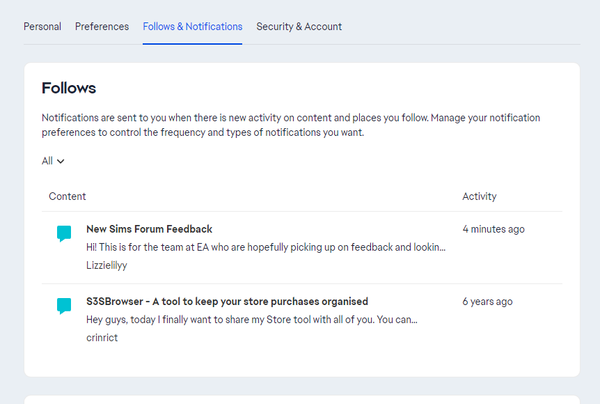Open the Preferences tab
600x404 pixels.
102,26
